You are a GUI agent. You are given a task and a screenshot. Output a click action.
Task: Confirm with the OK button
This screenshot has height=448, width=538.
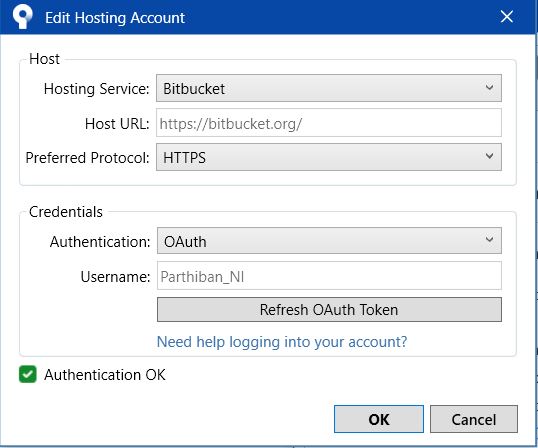[379, 419]
